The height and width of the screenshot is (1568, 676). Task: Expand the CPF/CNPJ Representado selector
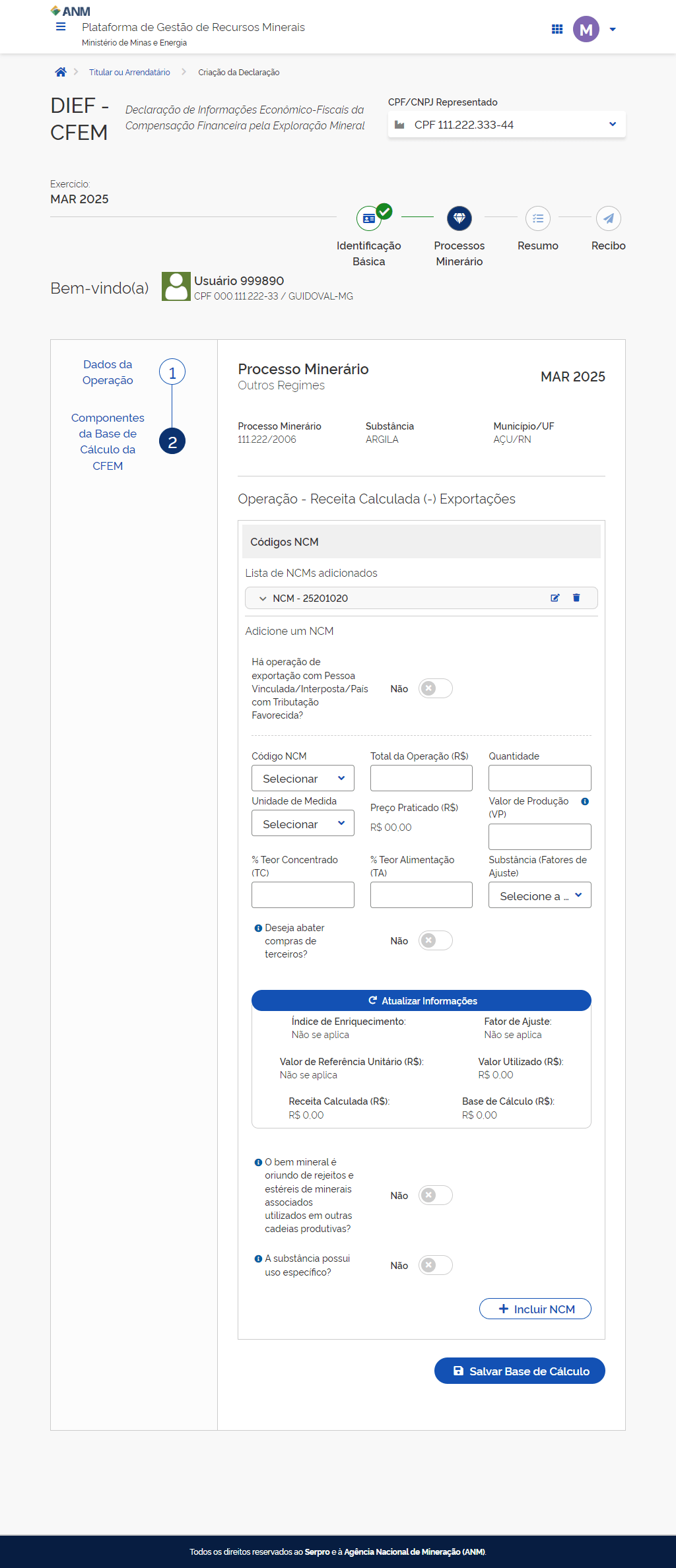click(506, 125)
